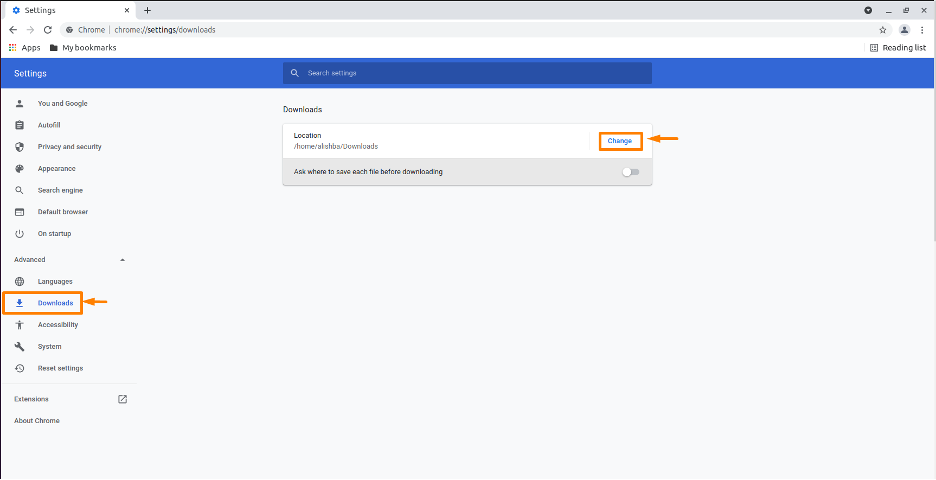Click the wrench System icon

(x=20, y=347)
